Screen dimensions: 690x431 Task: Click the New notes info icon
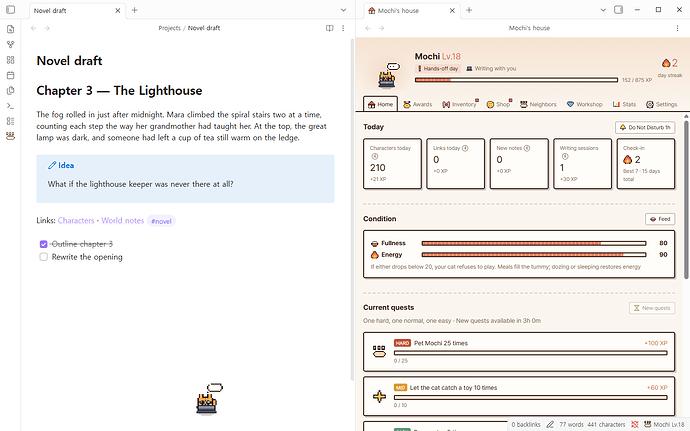pos(527,148)
